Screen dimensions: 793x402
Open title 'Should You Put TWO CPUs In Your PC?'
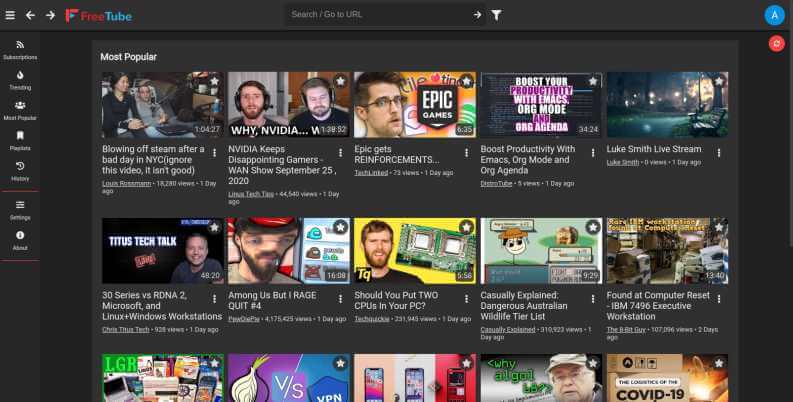point(396,300)
